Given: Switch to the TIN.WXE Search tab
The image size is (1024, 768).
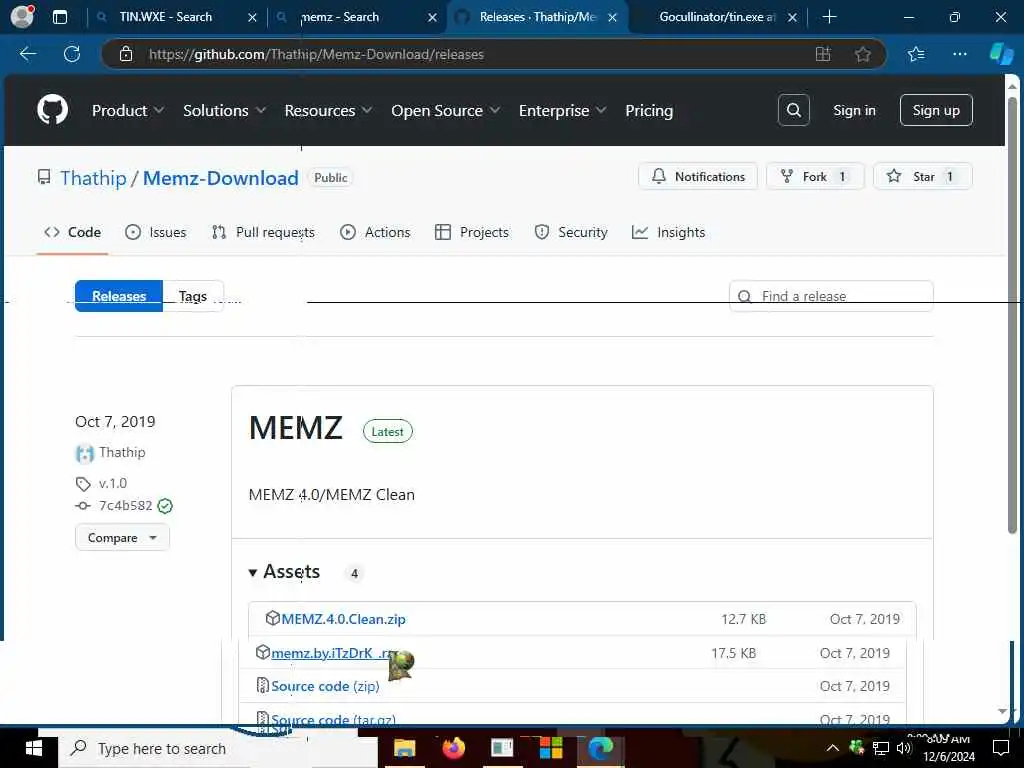Looking at the screenshot, I should (x=166, y=17).
